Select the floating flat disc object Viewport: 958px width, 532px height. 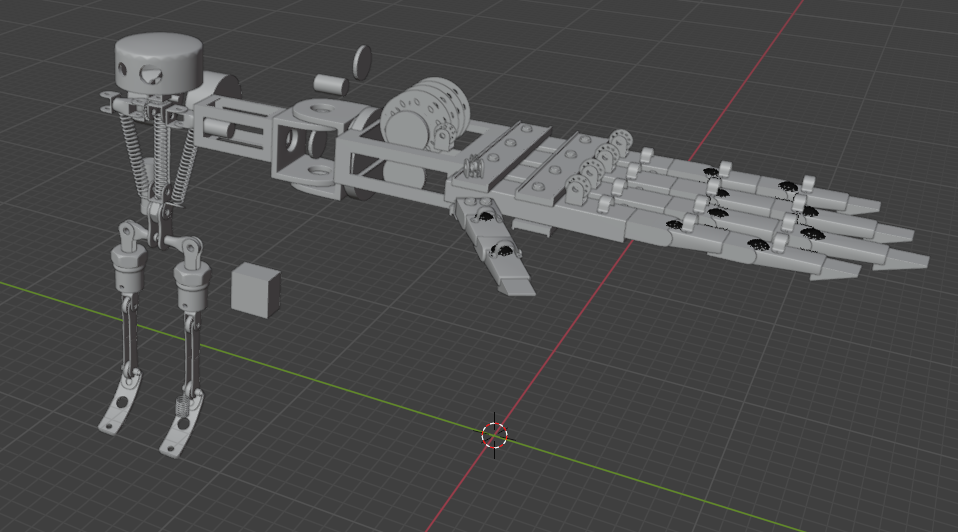[362, 62]
